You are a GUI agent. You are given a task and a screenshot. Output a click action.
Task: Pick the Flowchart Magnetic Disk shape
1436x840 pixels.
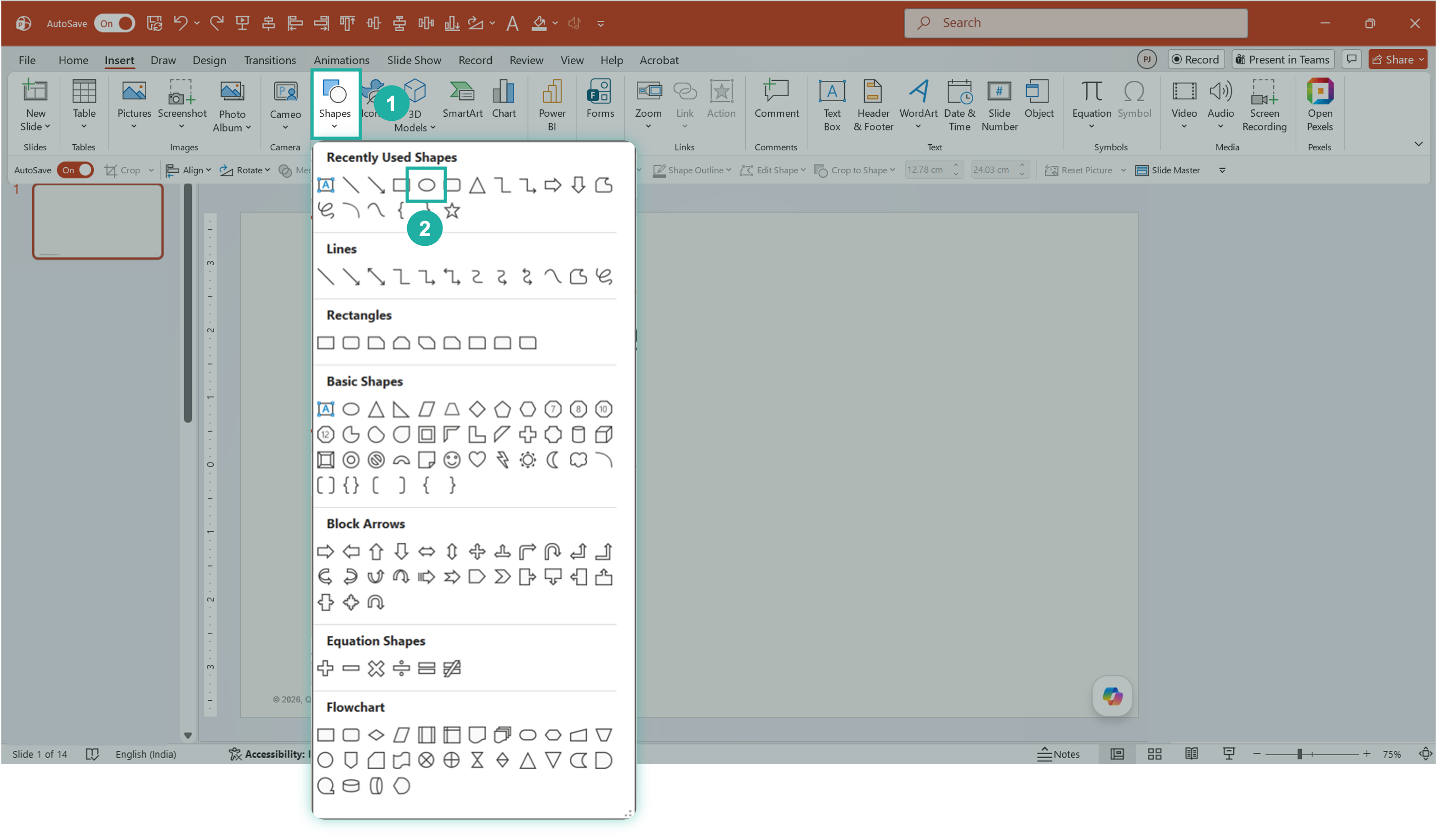tap(351, 785)
